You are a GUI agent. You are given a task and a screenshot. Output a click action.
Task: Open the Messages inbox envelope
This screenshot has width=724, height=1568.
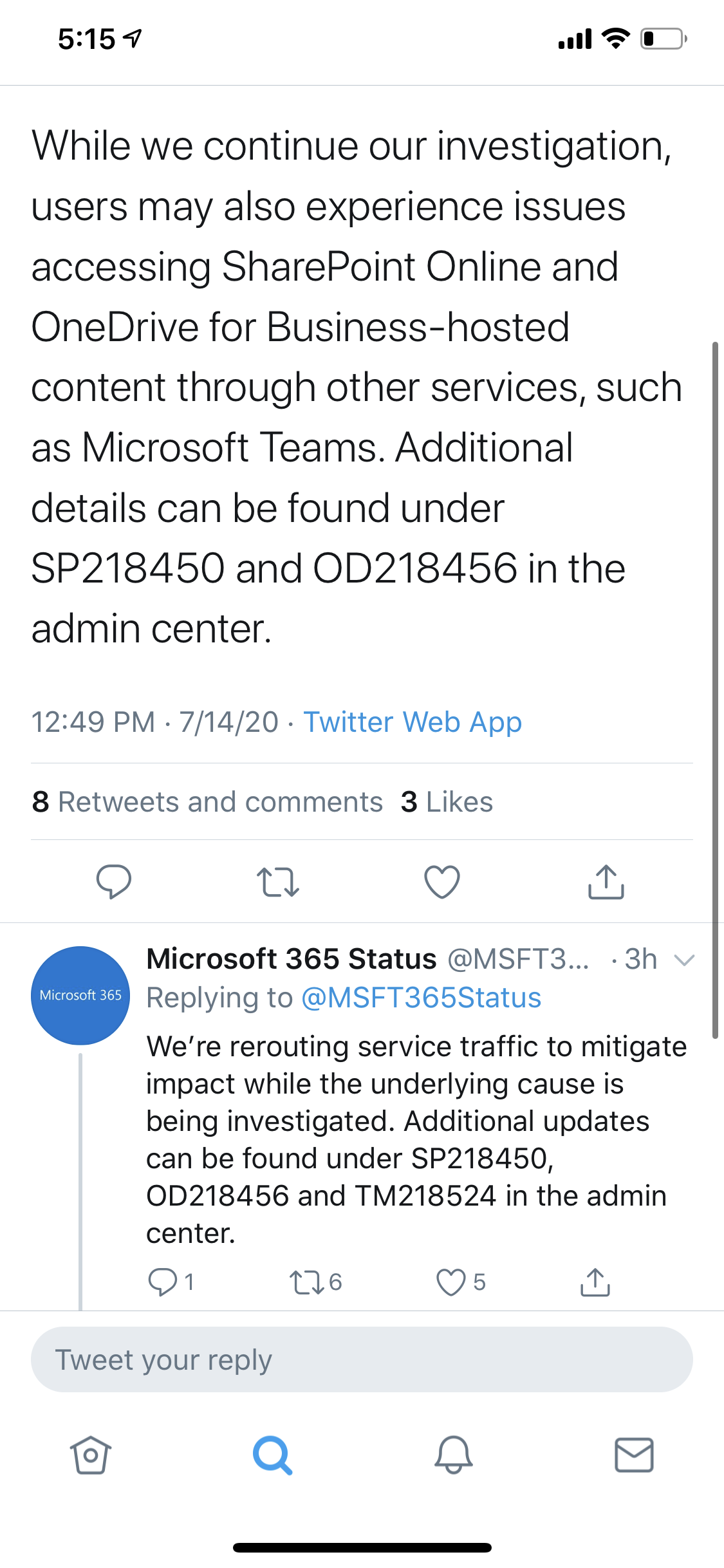pos(634,1455)
